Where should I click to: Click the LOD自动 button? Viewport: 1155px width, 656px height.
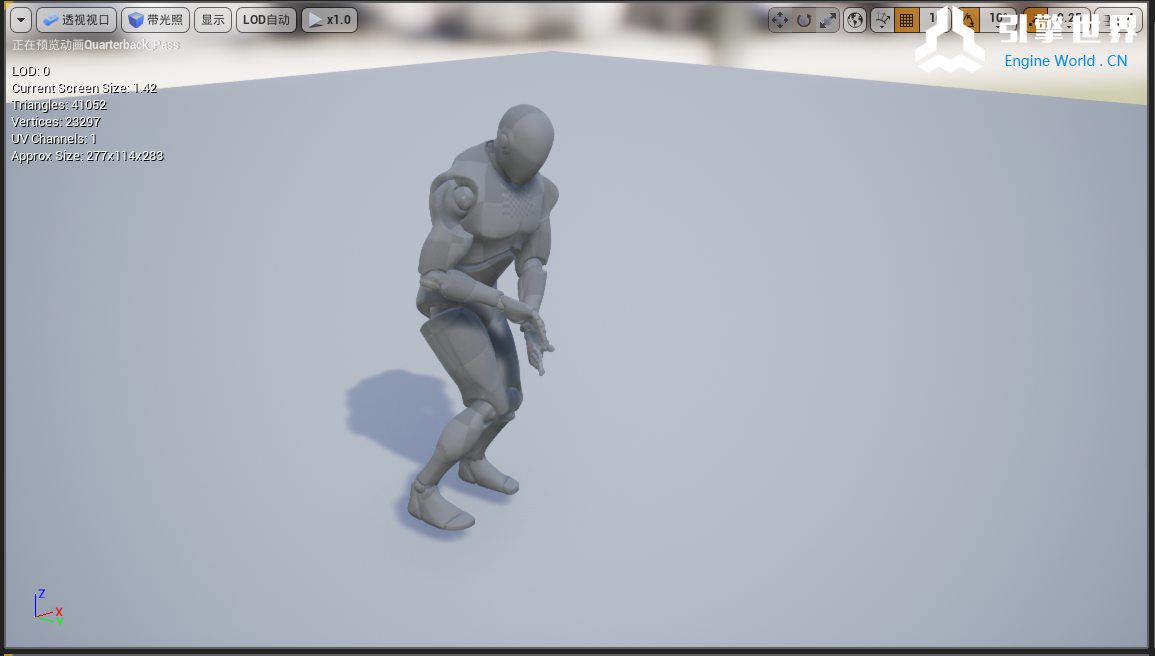pyautogui.click(x=266, y=20)
